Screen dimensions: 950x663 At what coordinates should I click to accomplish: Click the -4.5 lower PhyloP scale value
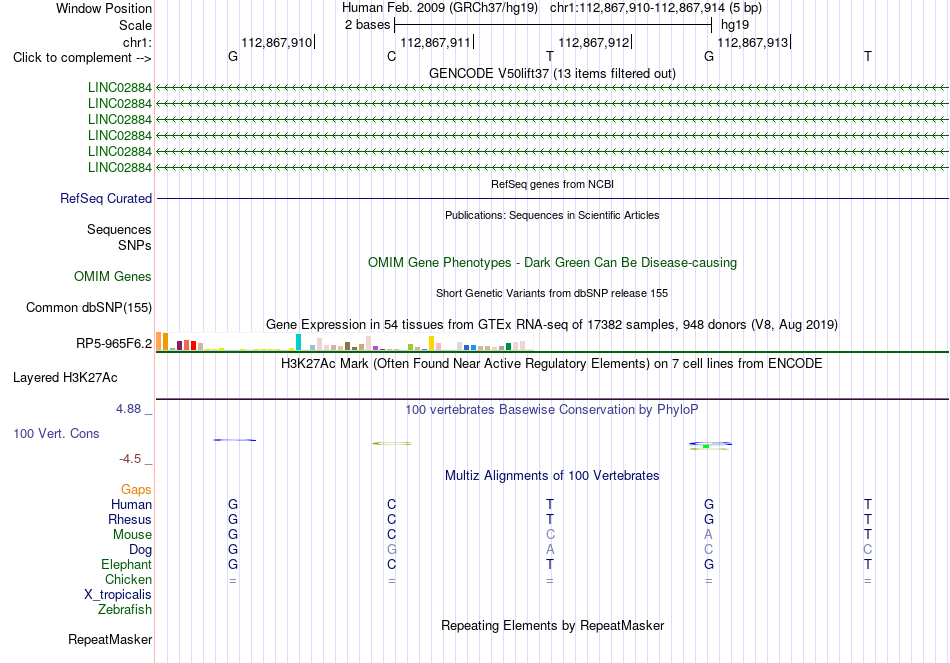(130, 459)
